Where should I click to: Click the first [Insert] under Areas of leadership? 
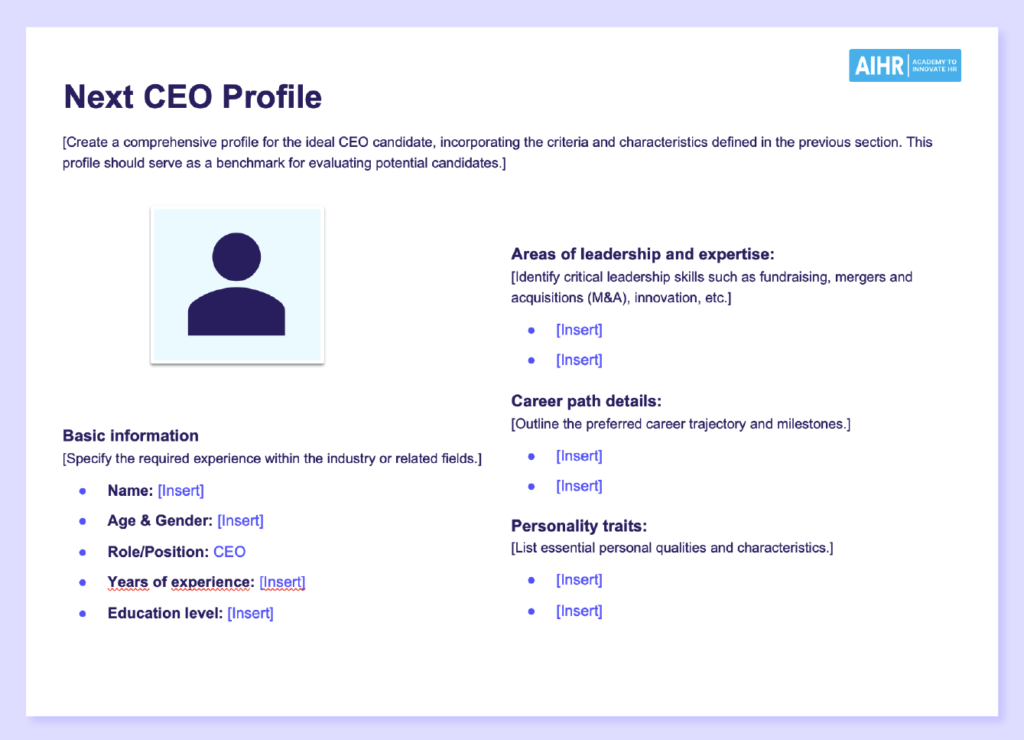579,330
